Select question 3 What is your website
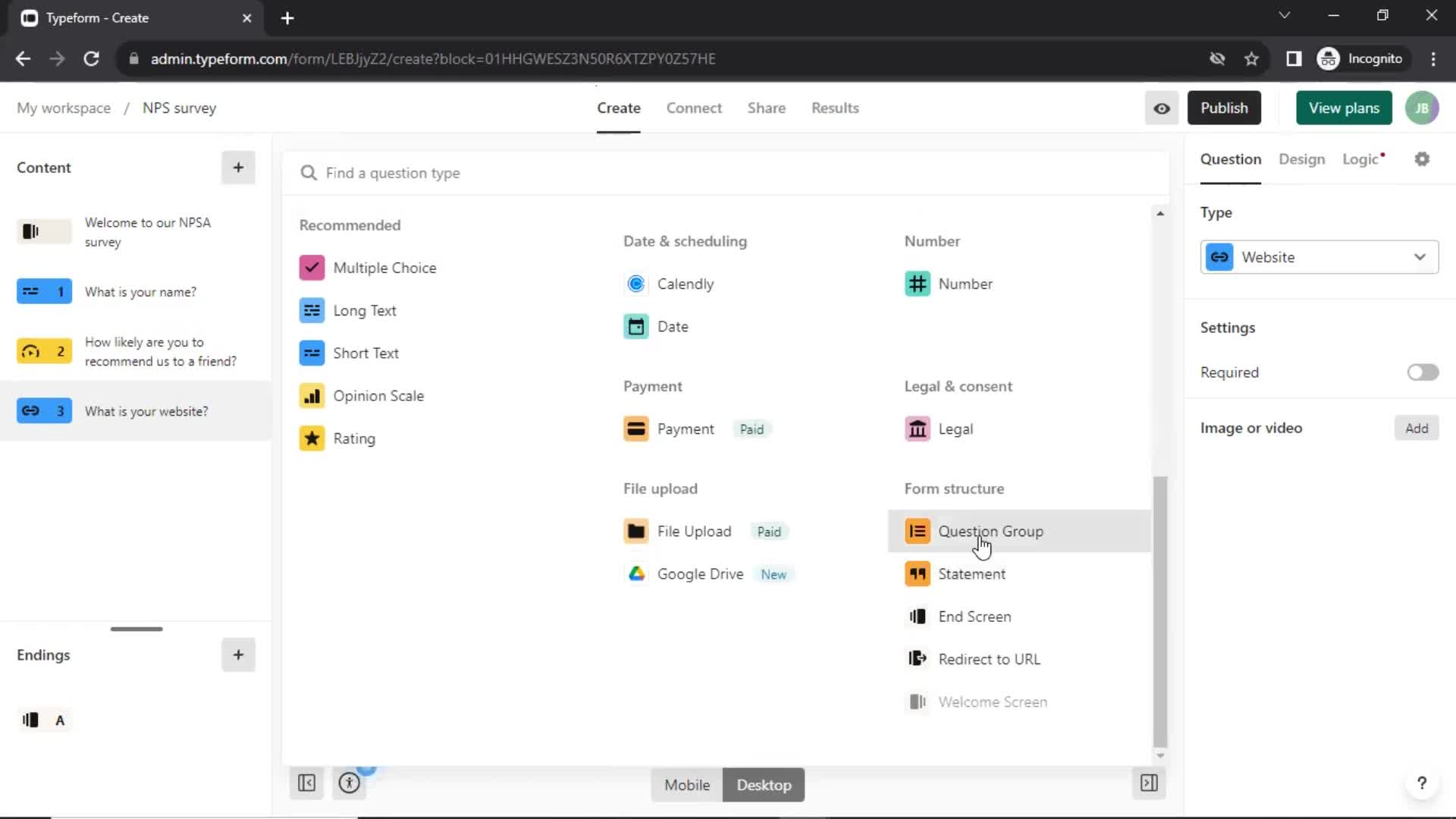 click(136, 411)
